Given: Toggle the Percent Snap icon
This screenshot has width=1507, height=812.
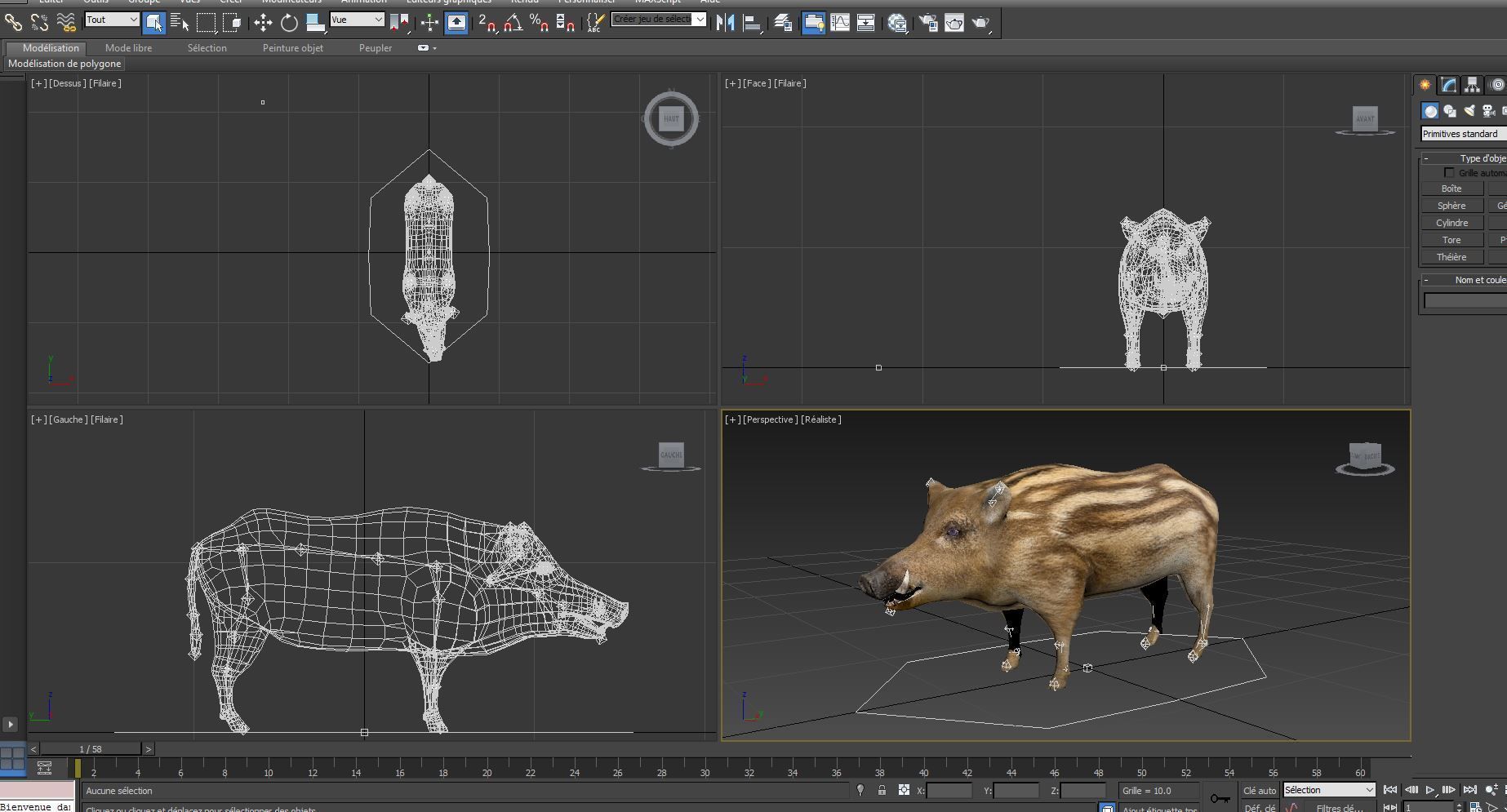Looking at the screenshot, I should coord(539,23).
